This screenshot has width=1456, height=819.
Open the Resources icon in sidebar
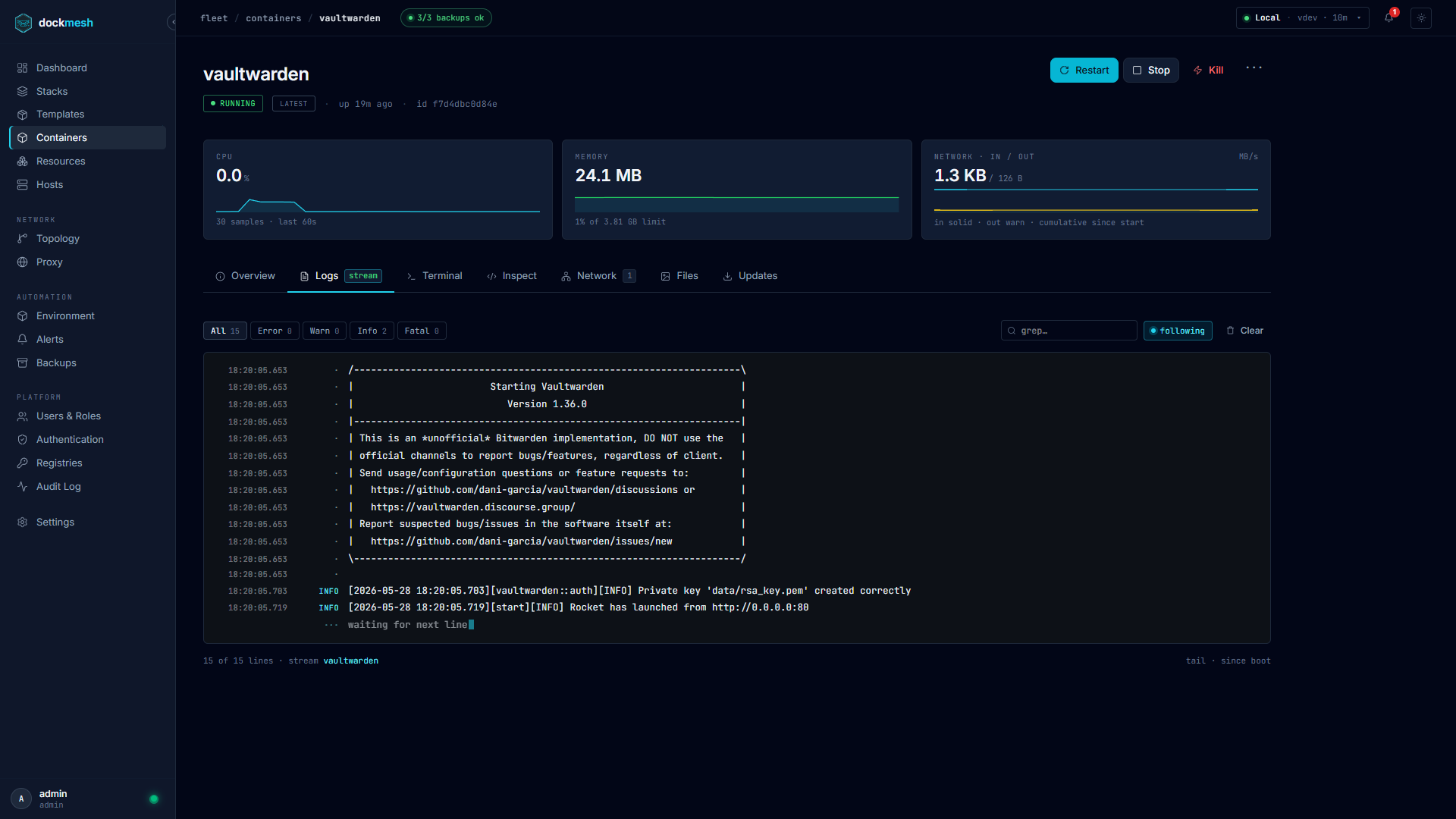point(23,162)
